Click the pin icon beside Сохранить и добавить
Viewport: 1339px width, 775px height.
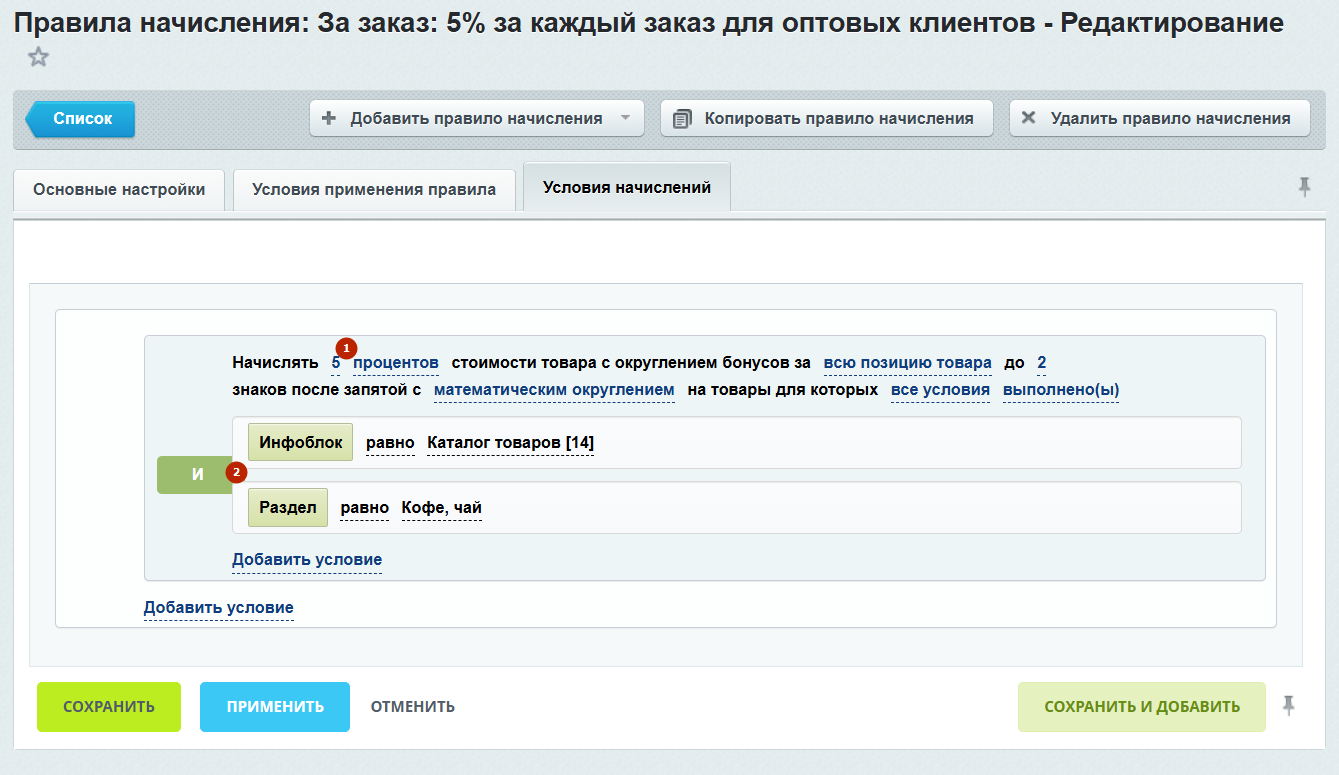[x=1289, y=706]
